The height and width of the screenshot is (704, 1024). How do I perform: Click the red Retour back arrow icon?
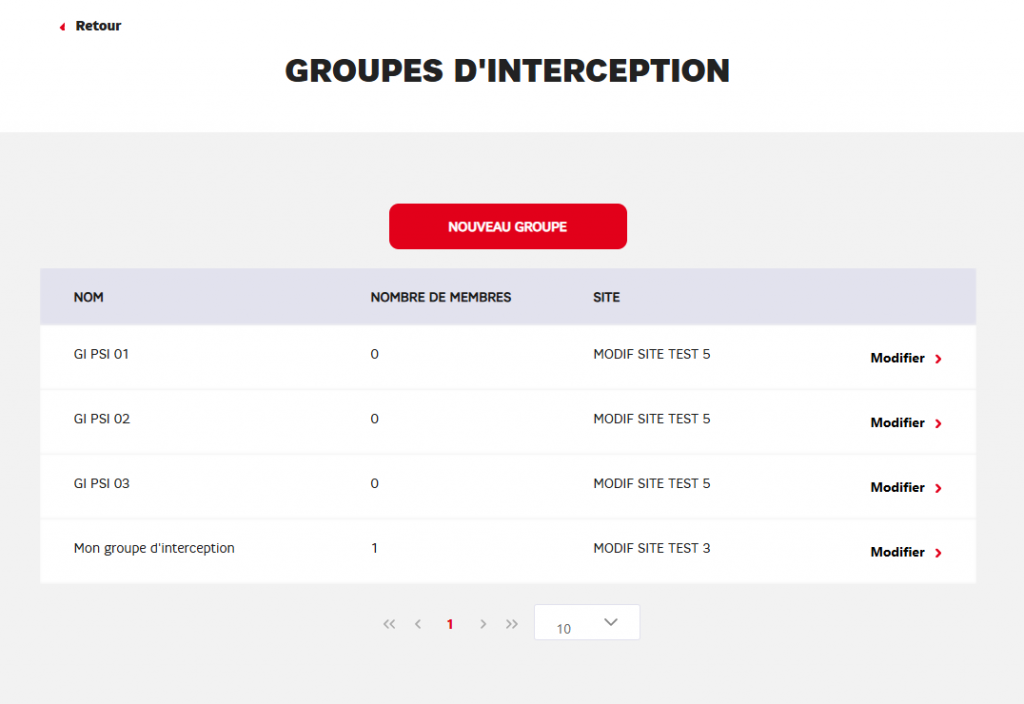62,26
